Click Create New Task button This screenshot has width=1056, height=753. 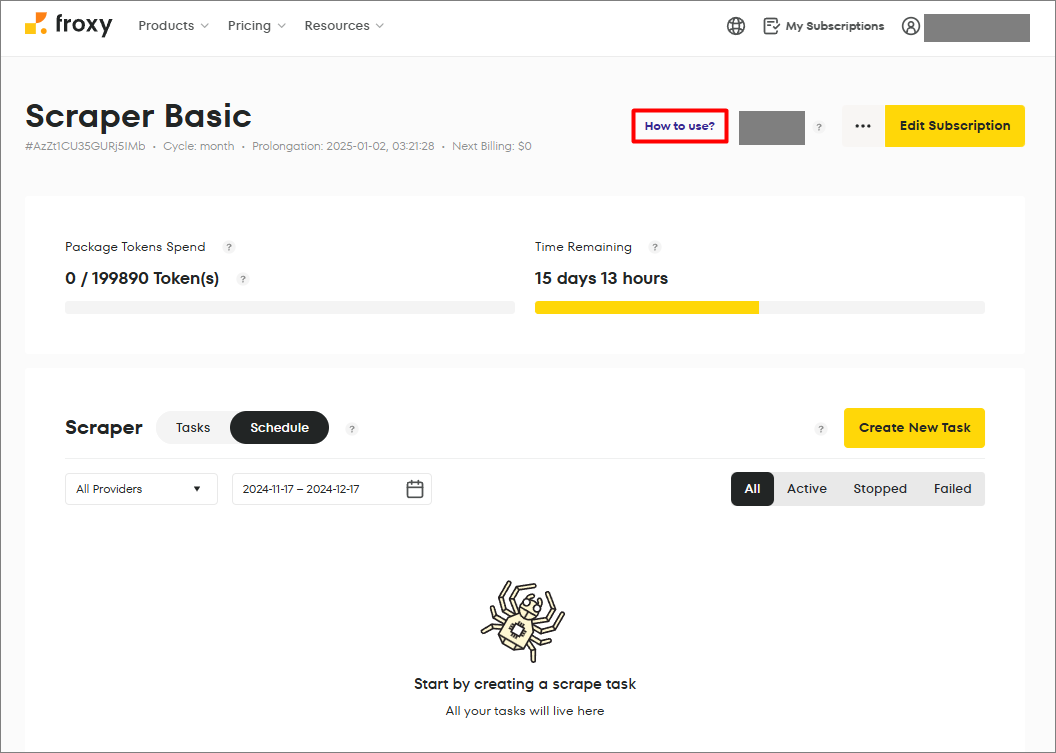click(x=915, y=428)
